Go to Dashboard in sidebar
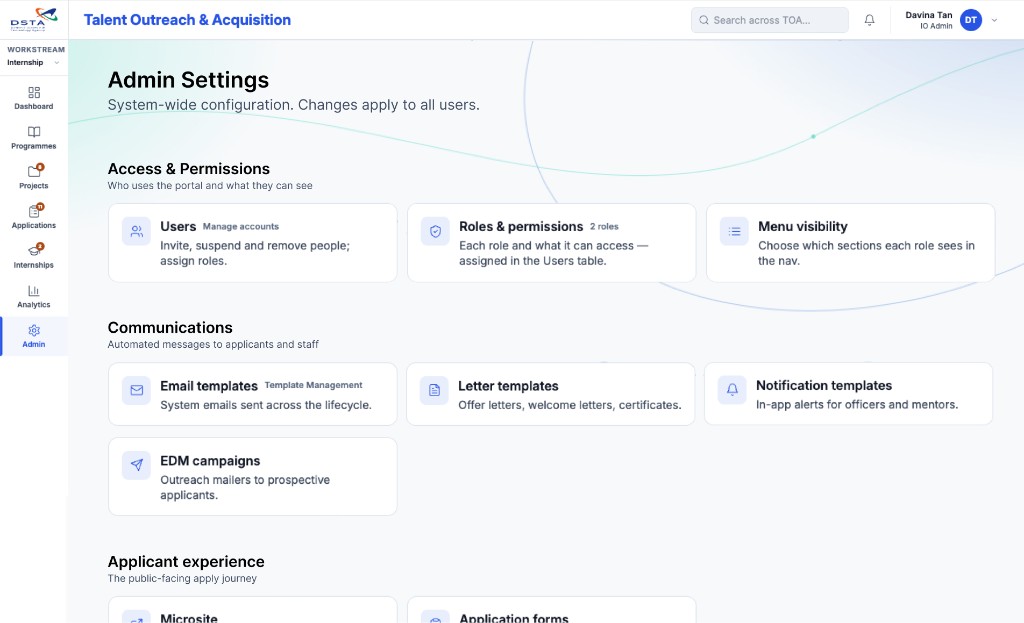This screenshot has width=1024, height=623. pyautogui.click(x=34, y=98)
